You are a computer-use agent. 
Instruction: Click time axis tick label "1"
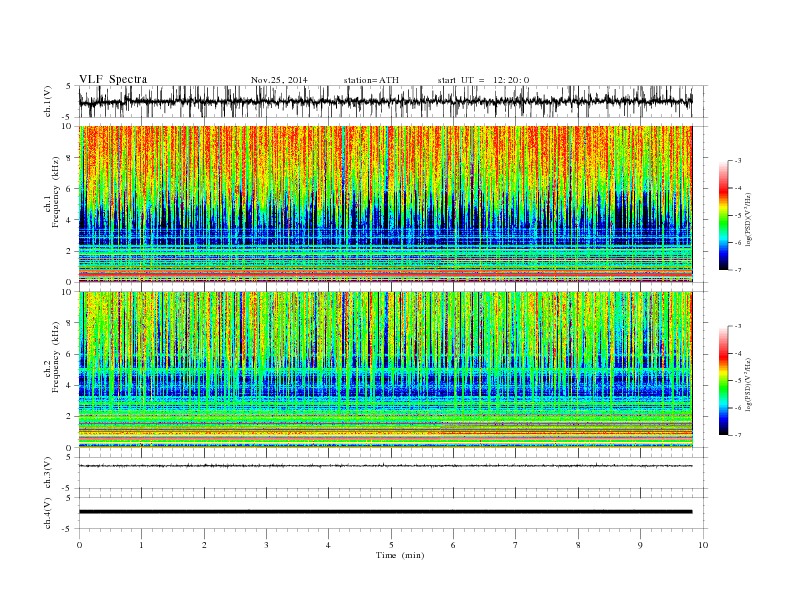141,545
